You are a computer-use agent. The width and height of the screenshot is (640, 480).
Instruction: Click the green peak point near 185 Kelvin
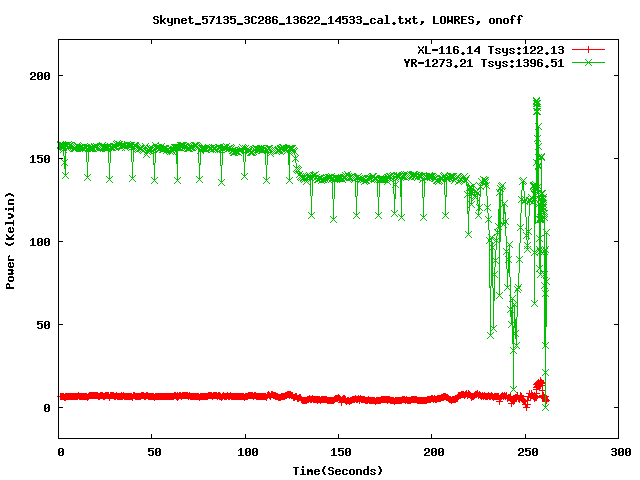click(x=537, y=101)
